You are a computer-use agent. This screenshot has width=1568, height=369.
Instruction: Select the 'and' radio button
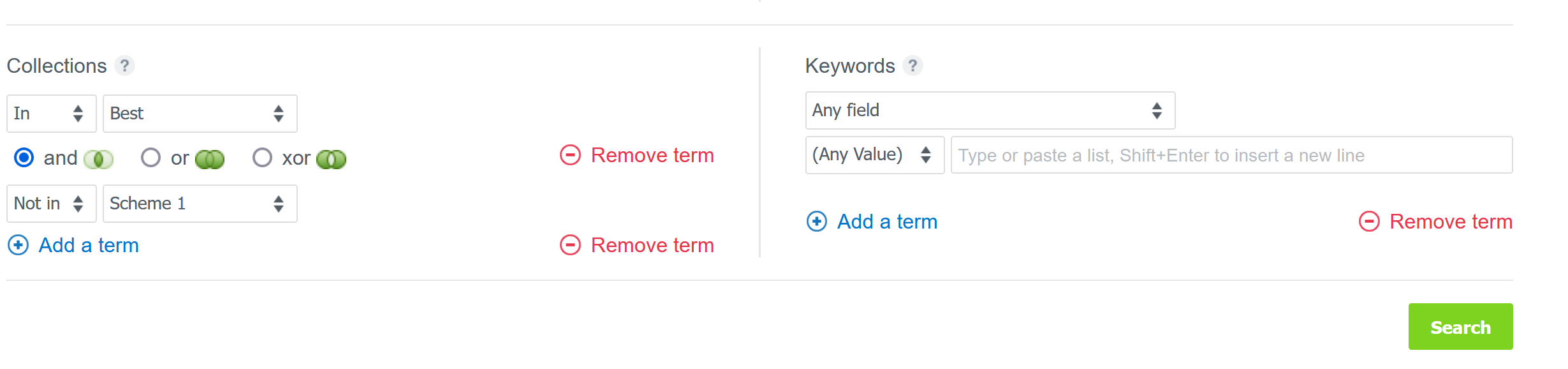tap(24, 158)
